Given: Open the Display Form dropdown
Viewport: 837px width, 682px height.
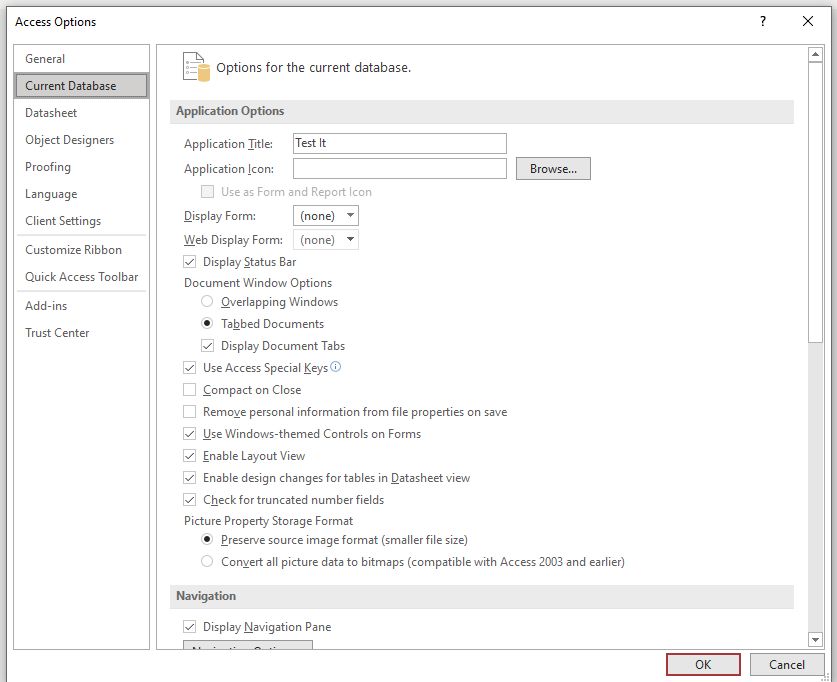Looking at the screenshot, I should point(326,216).
